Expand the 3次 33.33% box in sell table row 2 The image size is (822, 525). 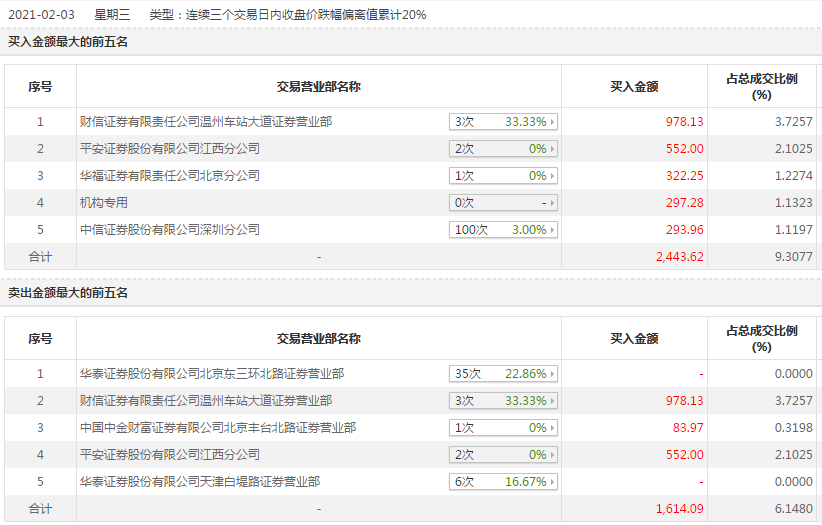pos(503,401)
